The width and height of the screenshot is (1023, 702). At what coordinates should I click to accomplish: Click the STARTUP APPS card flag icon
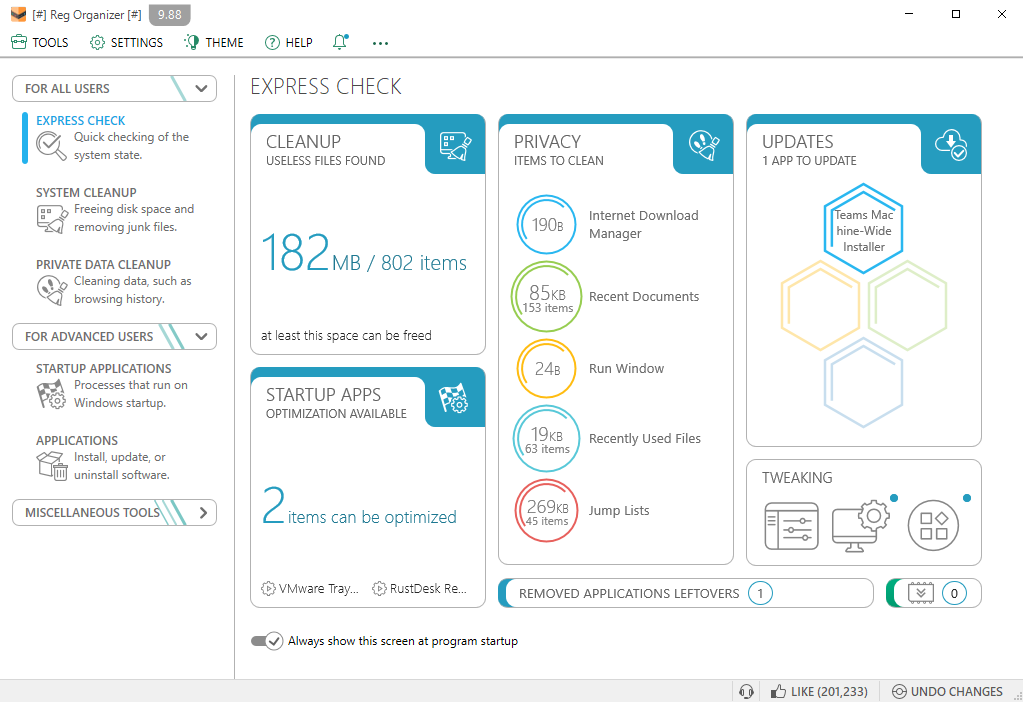pyautogui.click(x=453, y=398)
